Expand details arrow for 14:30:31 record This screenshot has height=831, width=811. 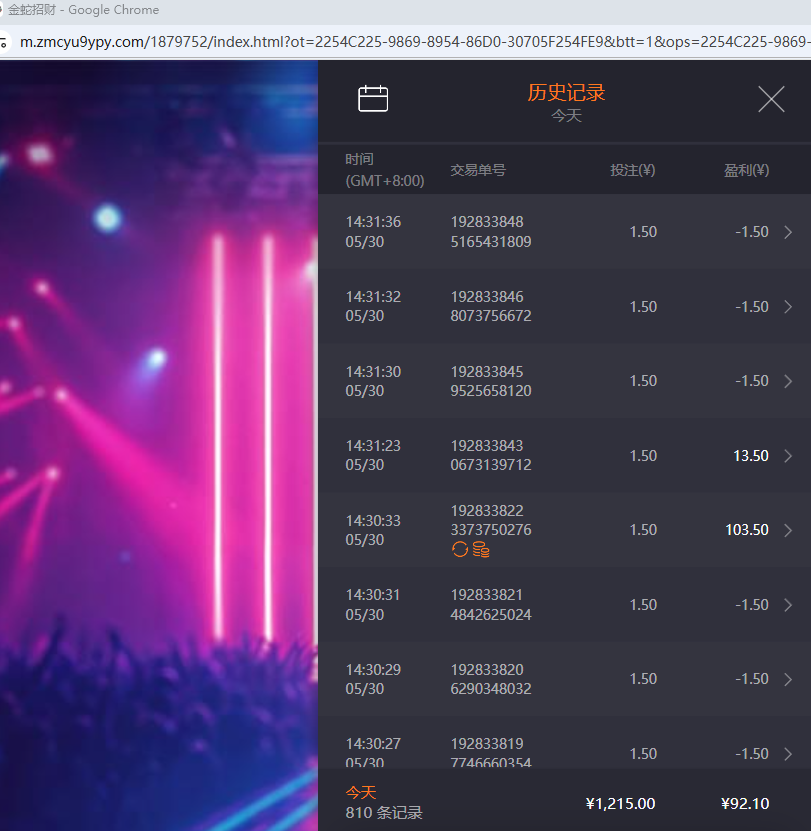(x=788, y=605)
